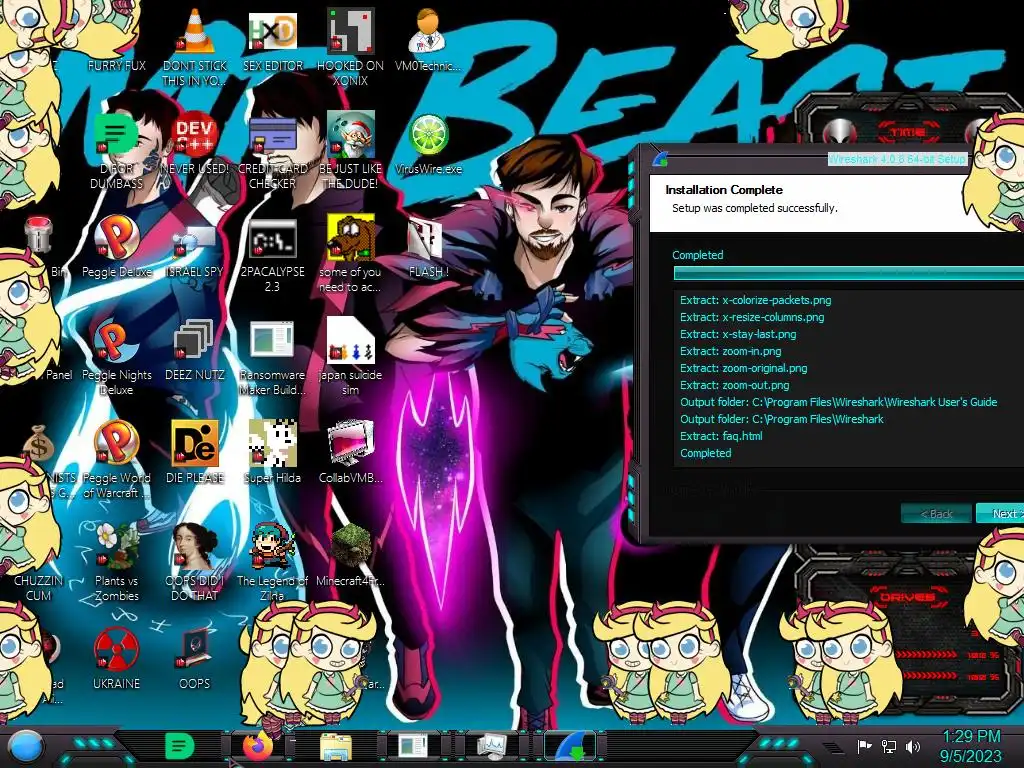1024x768 pixels.
Task: Open the green chat app on the taskbar
Action: coord(179,746)
